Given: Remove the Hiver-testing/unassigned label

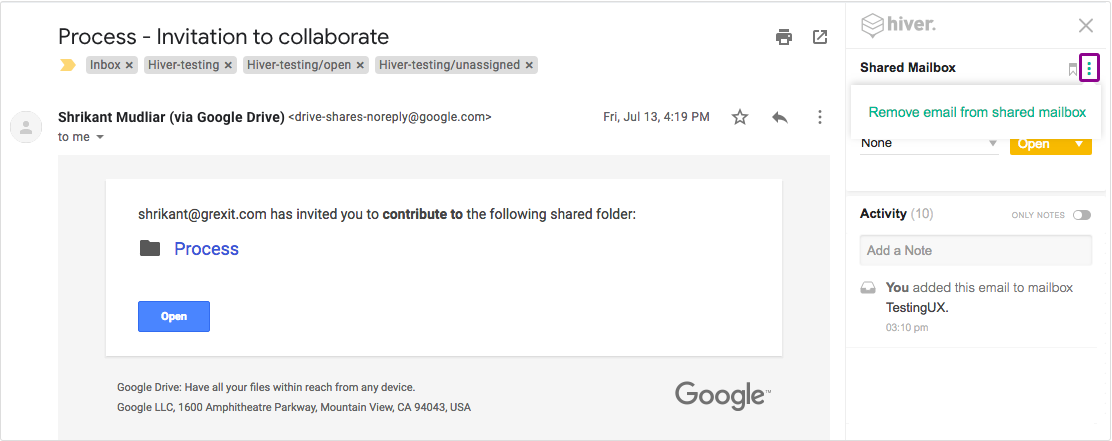Looking at the screenshot, I should [x=529, y=65].
